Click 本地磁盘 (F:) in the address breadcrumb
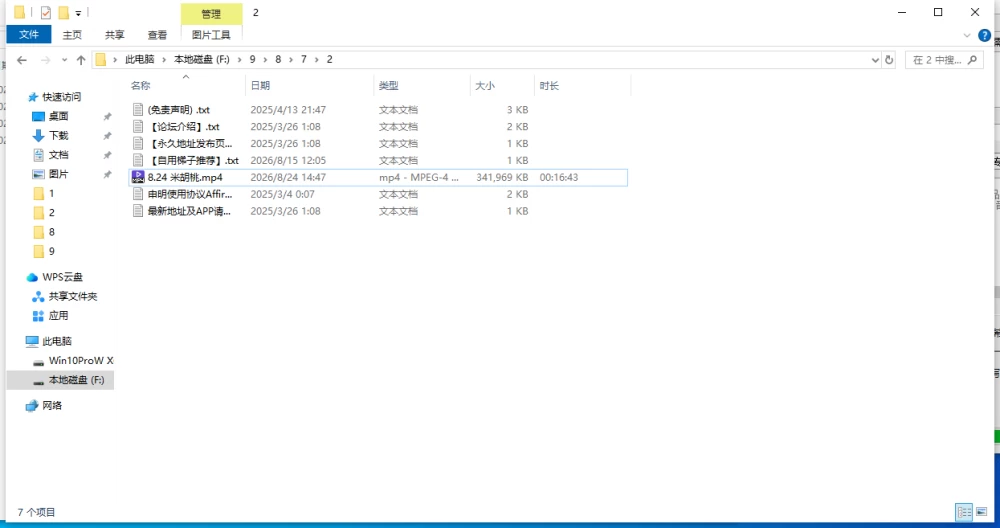 point(202,59)
